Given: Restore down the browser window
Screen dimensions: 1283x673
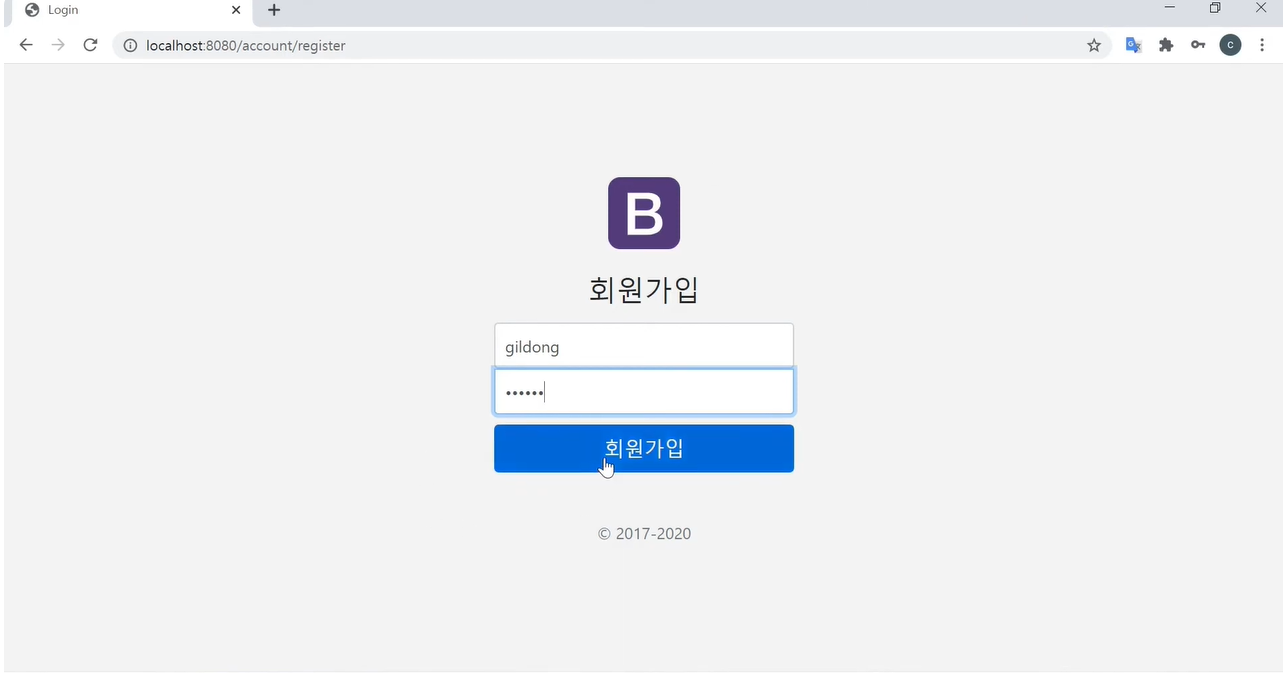Looking at the screenshot, I should (x=1215, y=8).
